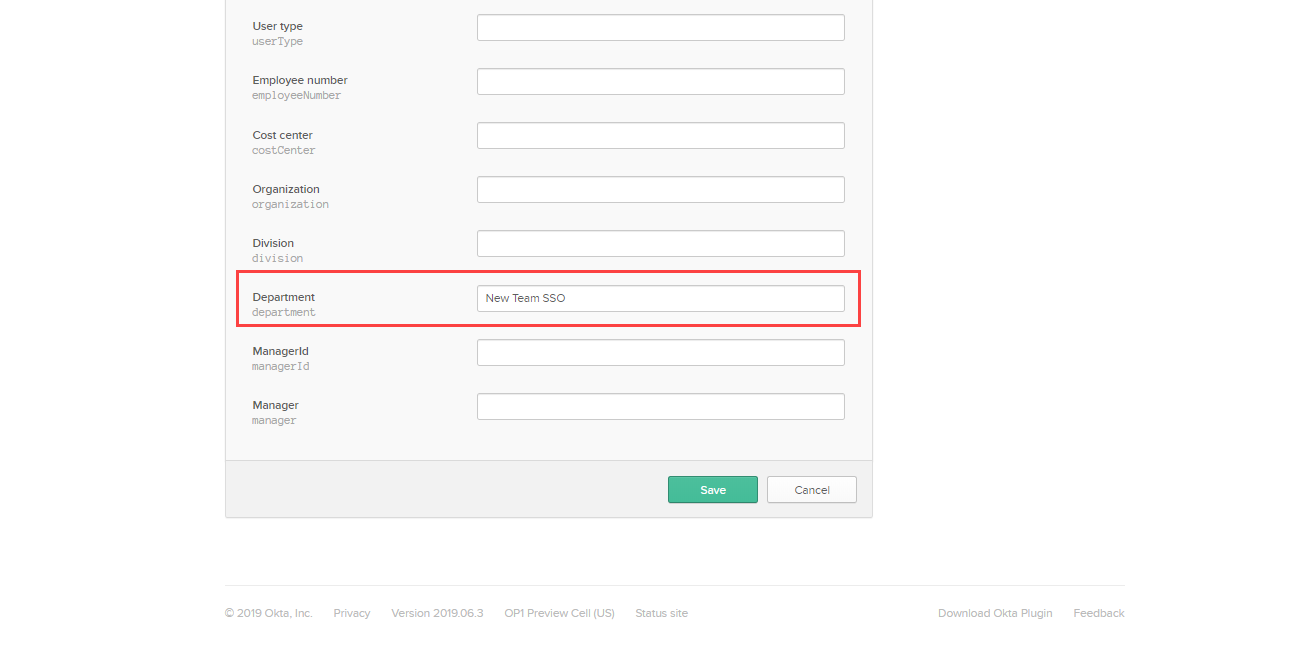1306x667 pixels.
Task: Click the ManagerId input field
Action: pyautogui.click(x=660, y=352)
